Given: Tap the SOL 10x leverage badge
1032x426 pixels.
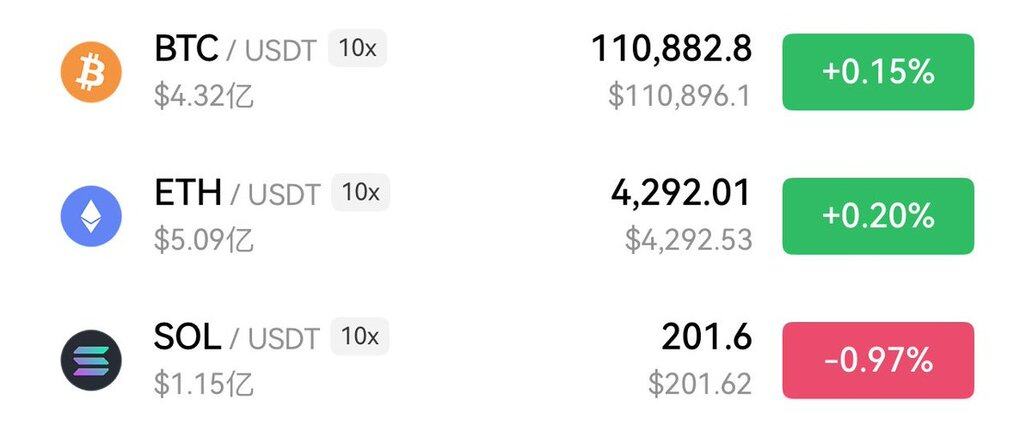Looking at the screenshot, I should click(359, 336).
